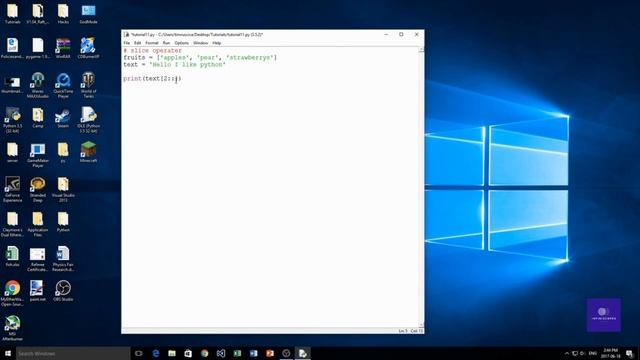Select the GameMaker Player desktop shortcut
The image size is (640, 360).
pyautogui.click(x=38, y=155)
